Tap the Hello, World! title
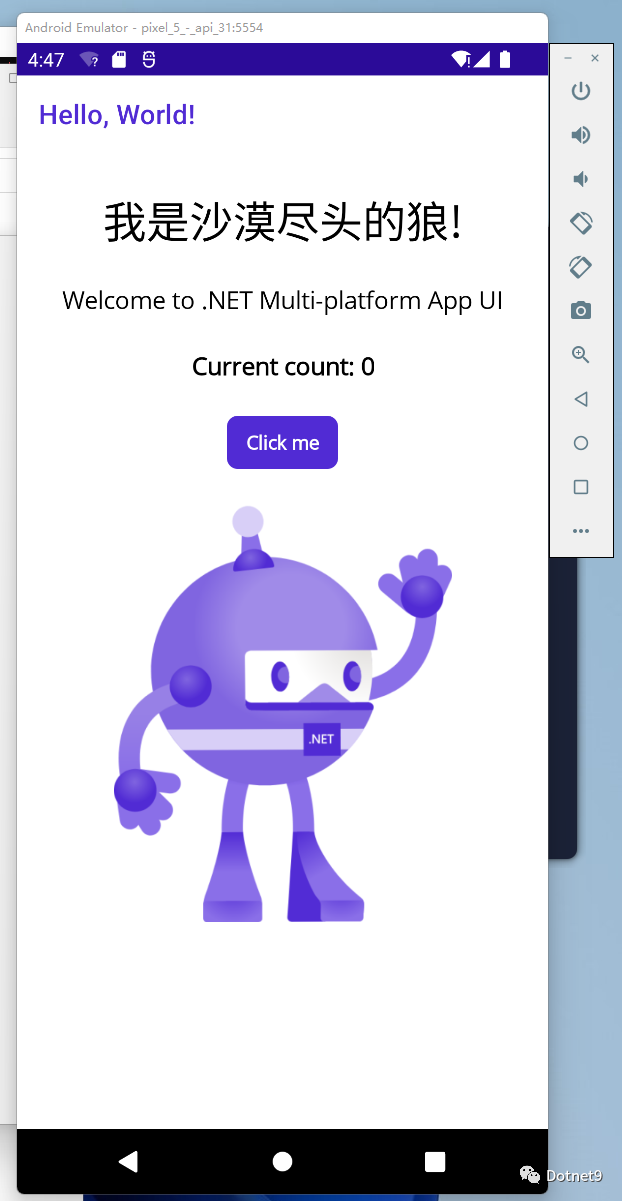Image resolution: width=622 pixels, height=1201 pixels. pyautogui.click(x=117, y=115)
